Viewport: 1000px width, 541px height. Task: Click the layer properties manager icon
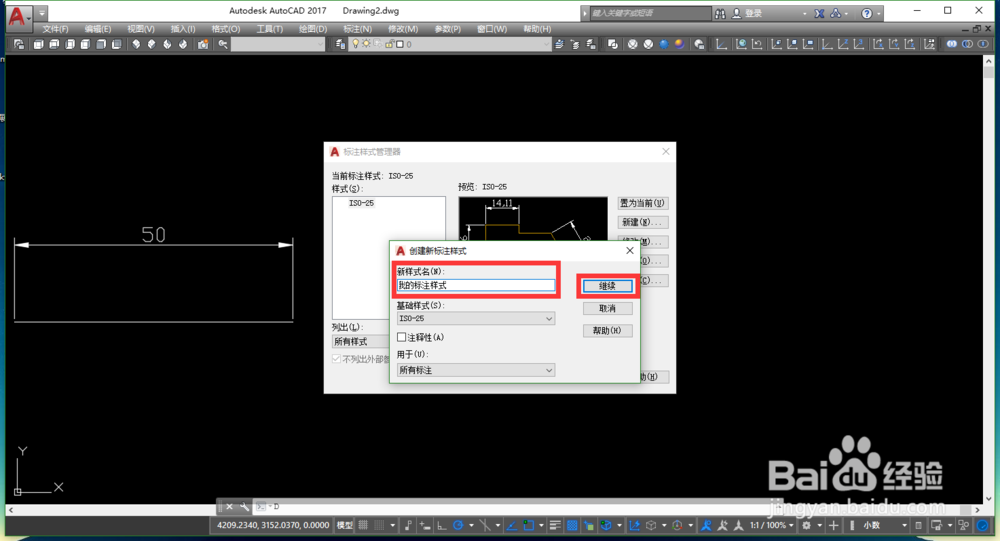[x=341, y=44]
